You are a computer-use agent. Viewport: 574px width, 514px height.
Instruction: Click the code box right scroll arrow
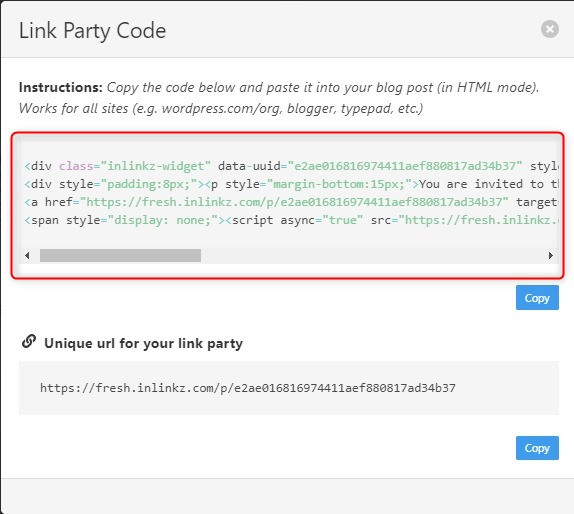click(x=551, y=255)
